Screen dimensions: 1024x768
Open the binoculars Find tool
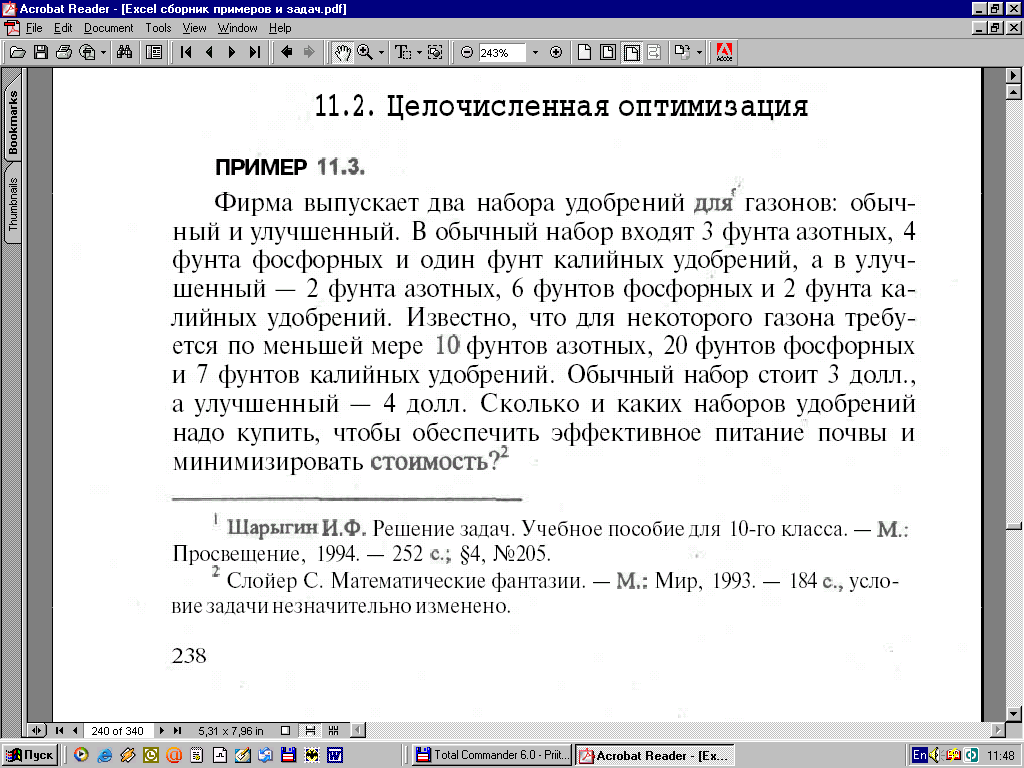[x=124, y=52]
